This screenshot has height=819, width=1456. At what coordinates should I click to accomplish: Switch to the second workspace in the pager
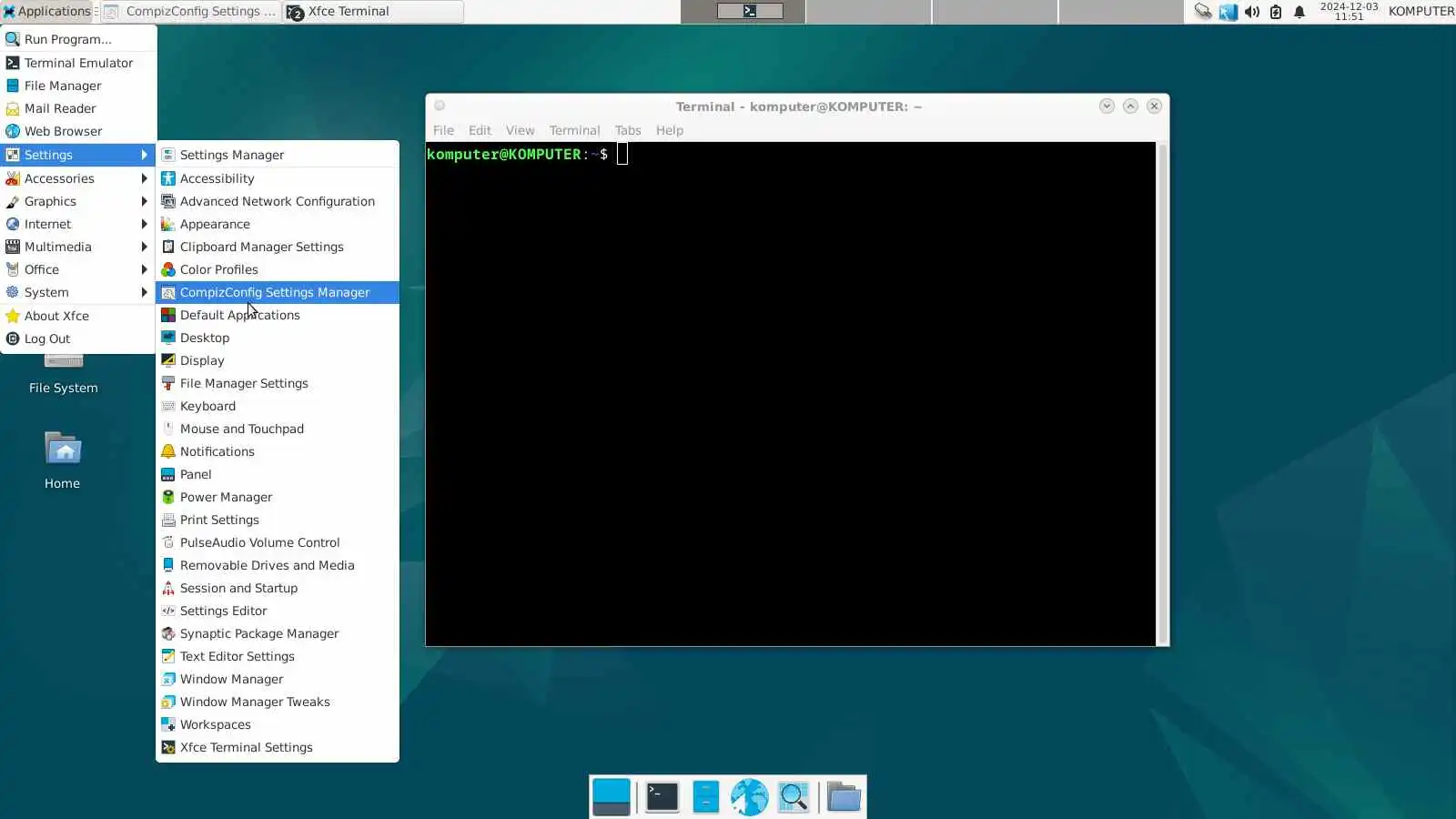coord(868,12)
